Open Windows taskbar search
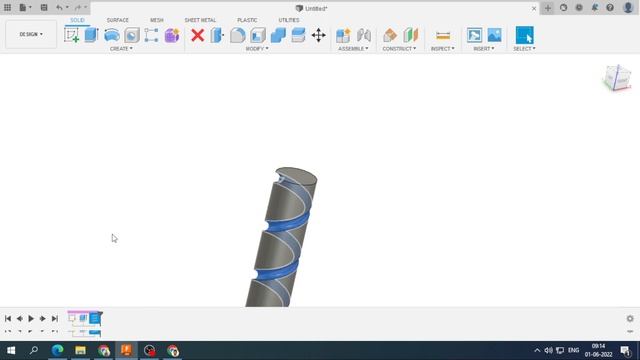Viewport: 640px width, 360px height. click(34, 350)
